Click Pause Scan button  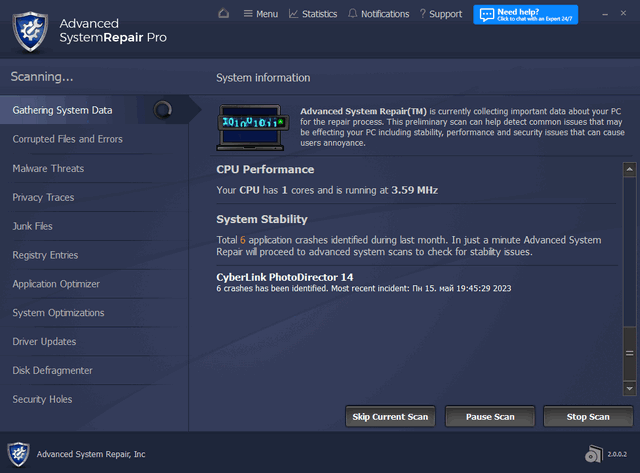tap(490, 417)
